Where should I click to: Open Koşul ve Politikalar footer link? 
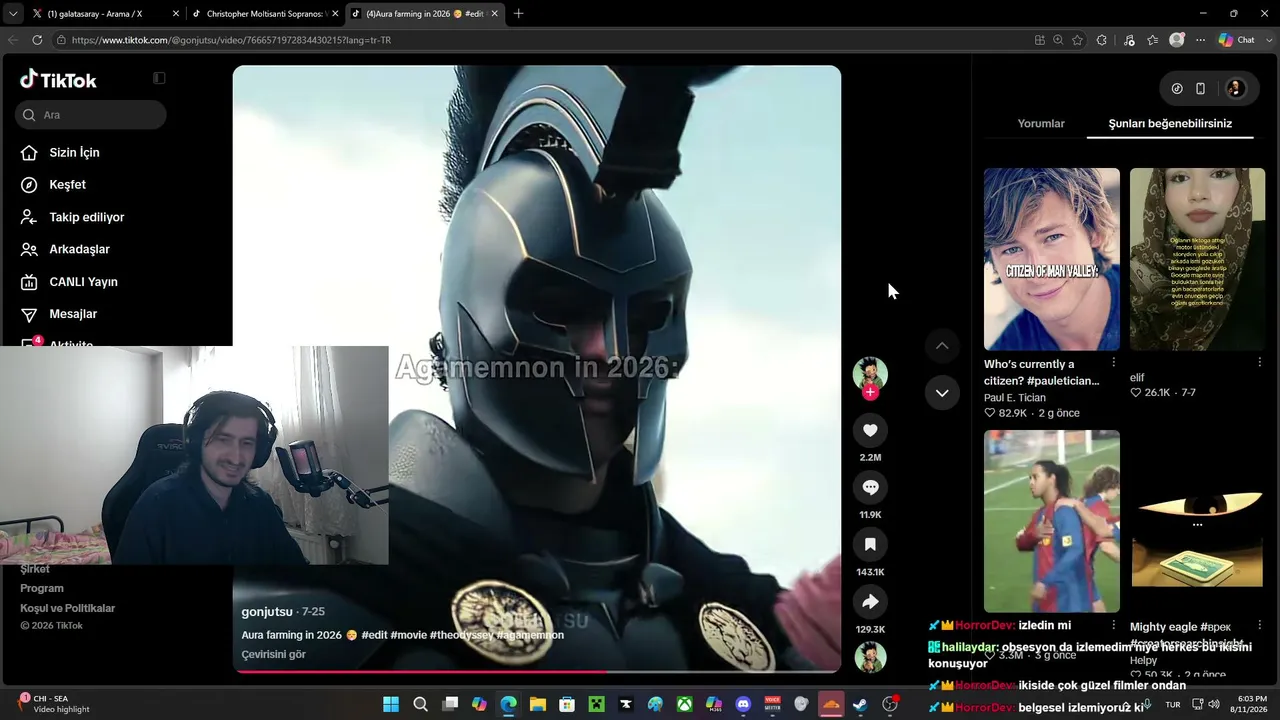(68, 608)
